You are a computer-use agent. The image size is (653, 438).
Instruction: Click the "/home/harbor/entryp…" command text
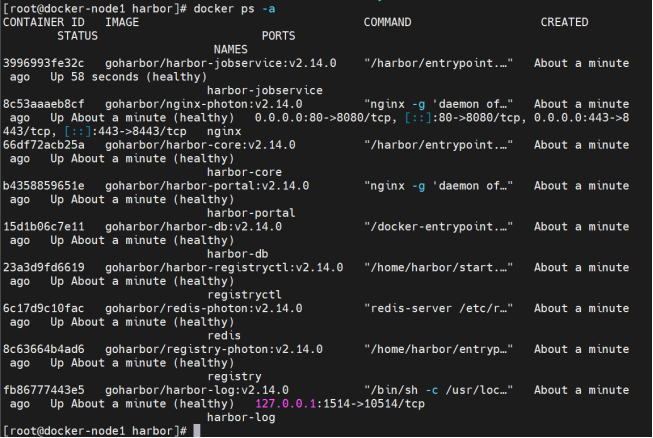[x=439, y=349]
